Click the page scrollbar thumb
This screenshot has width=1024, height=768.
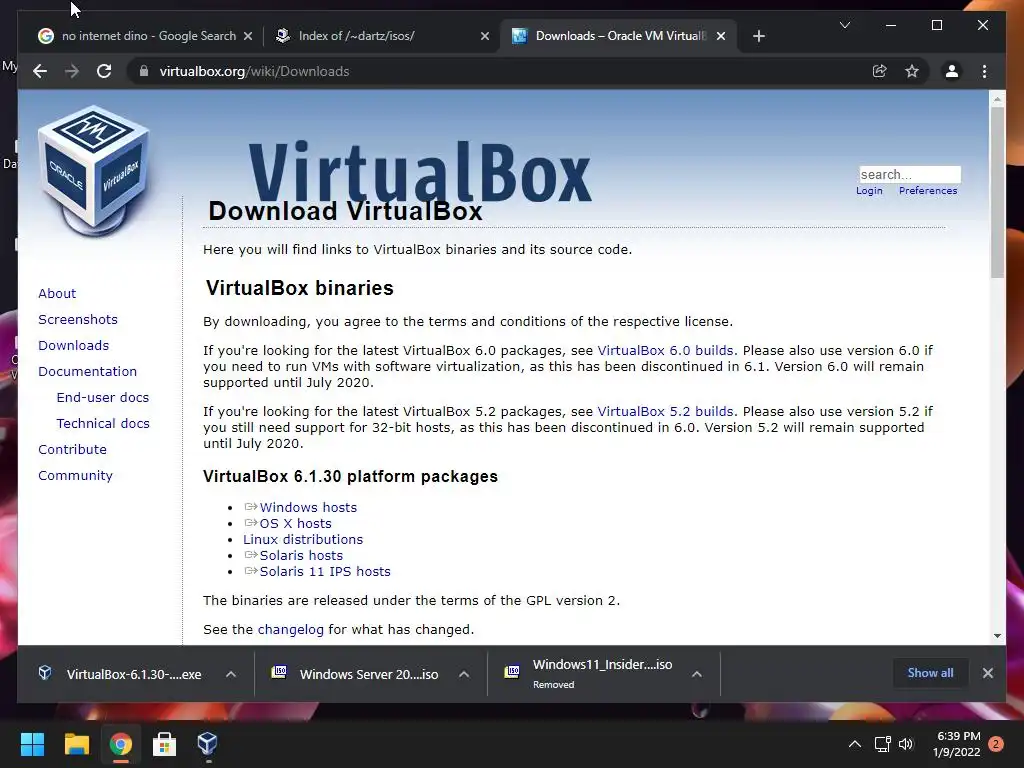point(997,192)
